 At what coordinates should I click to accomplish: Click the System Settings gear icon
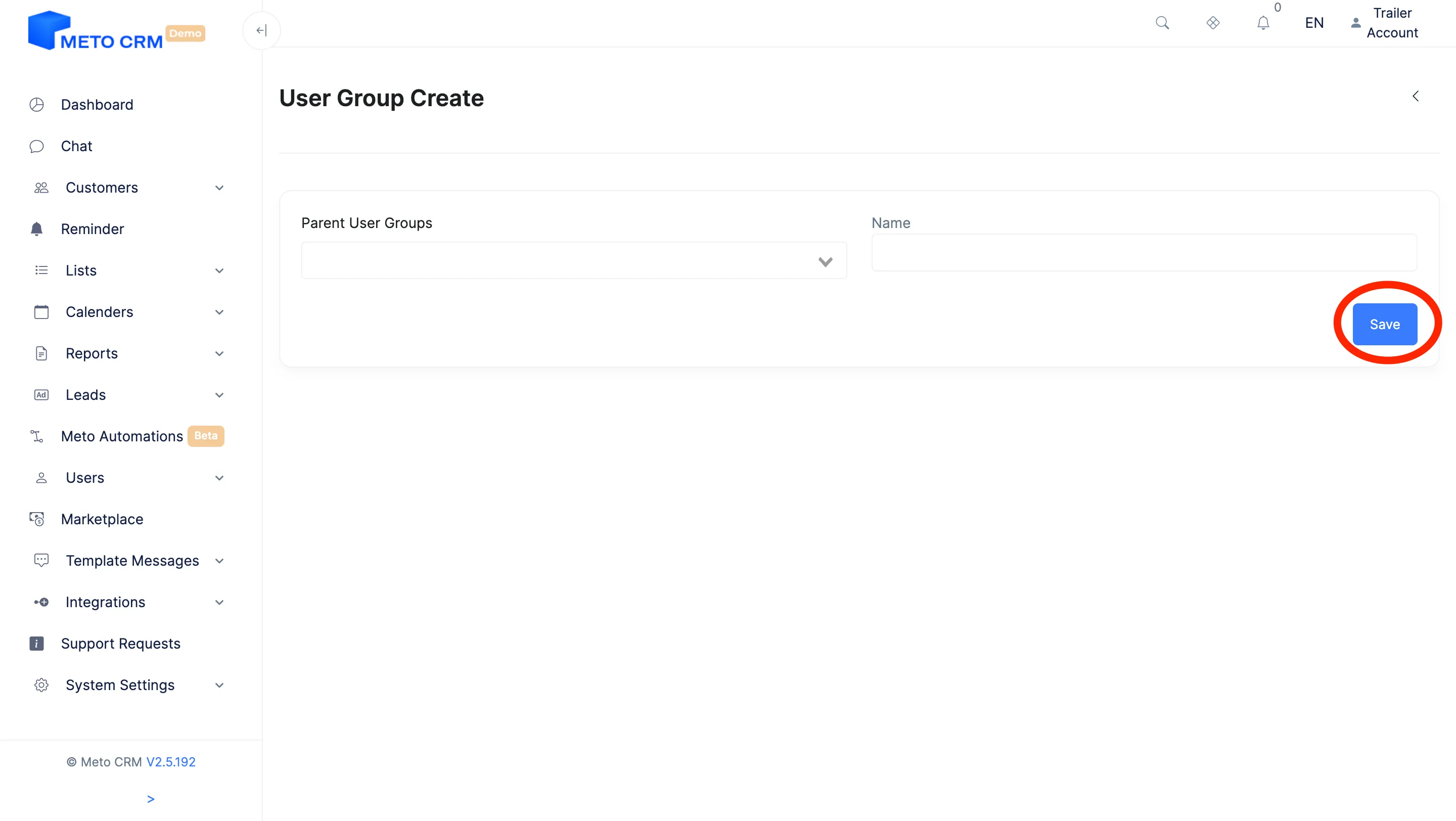coord(41,686)
